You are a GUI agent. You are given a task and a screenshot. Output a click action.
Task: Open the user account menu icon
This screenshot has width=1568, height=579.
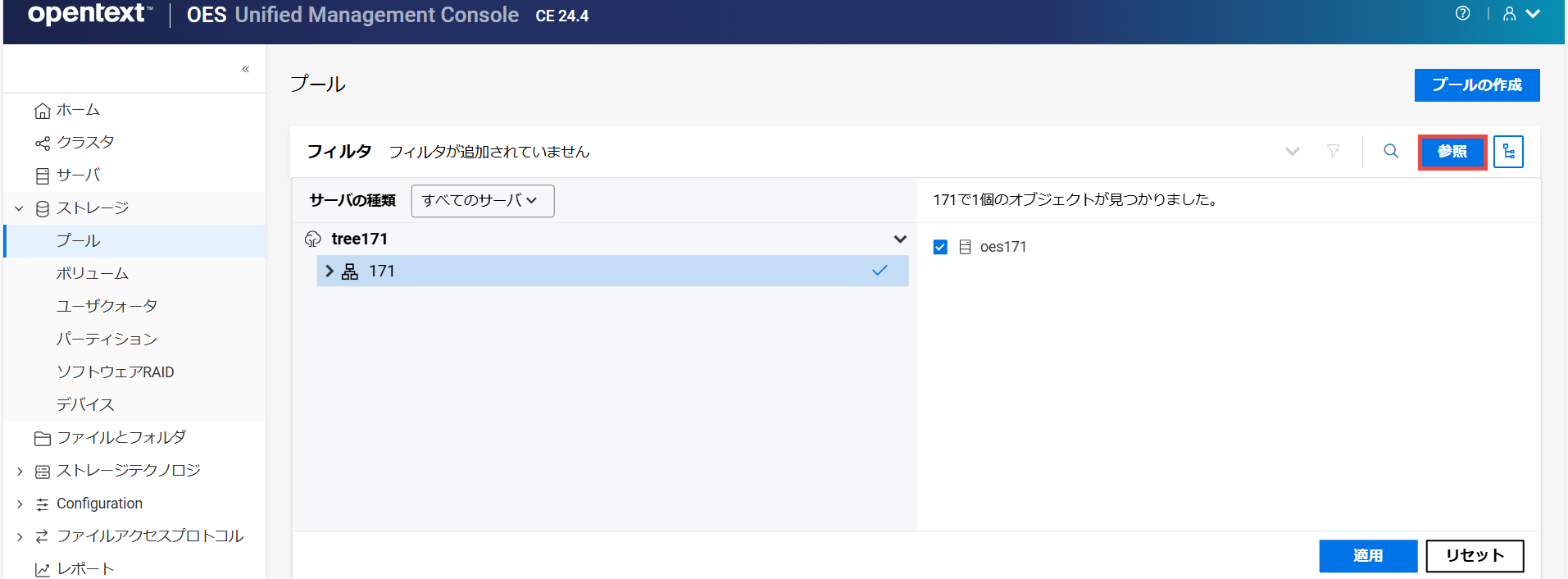click(1509, 14)
